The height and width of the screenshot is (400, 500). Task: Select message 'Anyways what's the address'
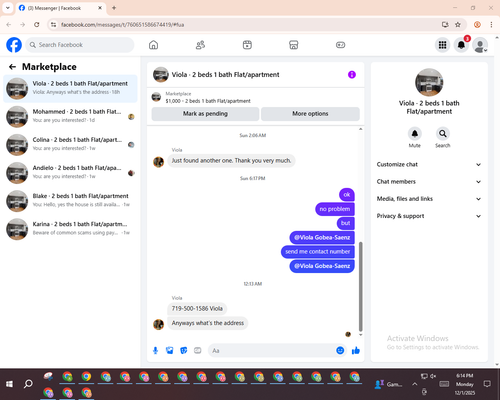coord(208,323)
